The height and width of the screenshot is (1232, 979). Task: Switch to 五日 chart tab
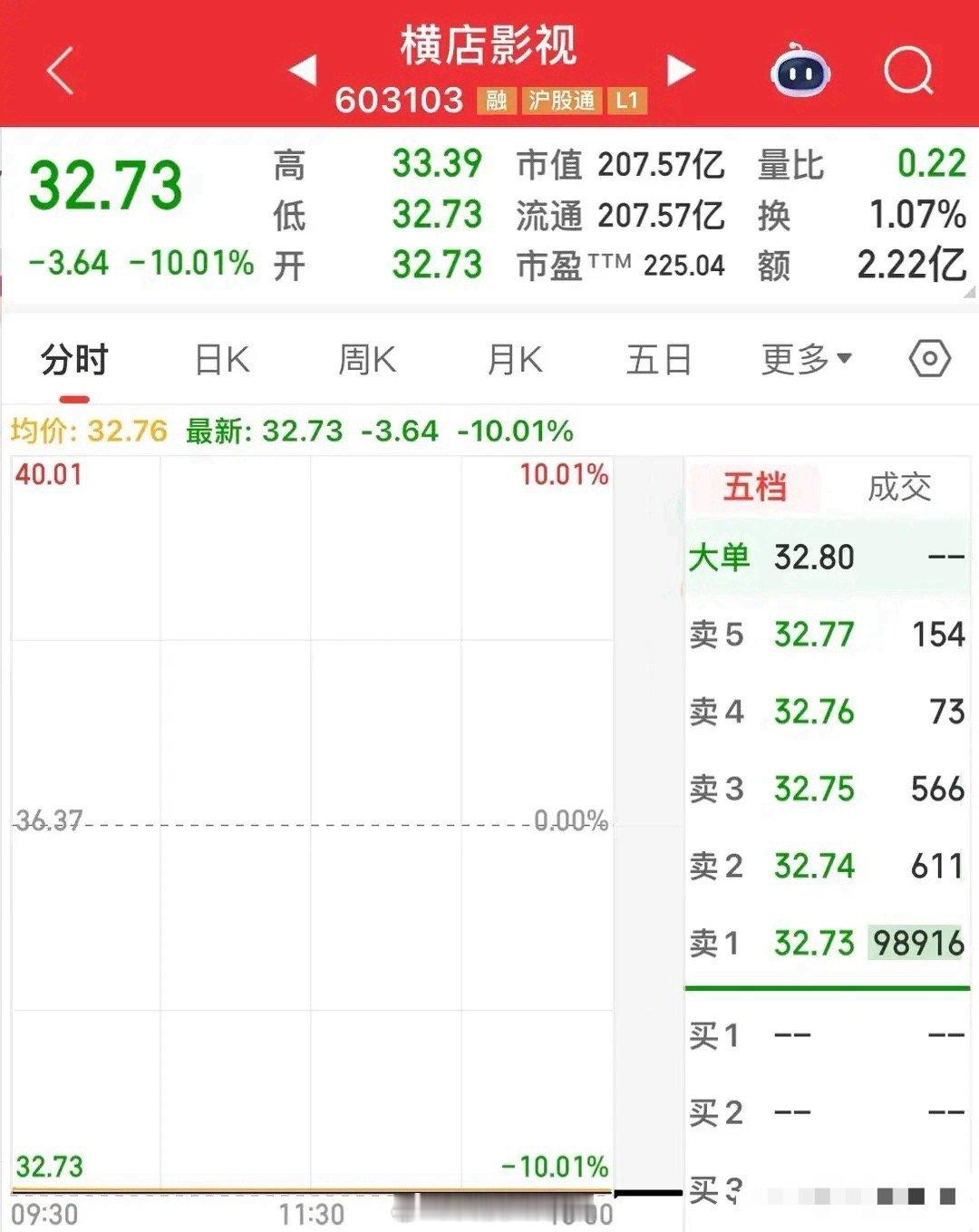(659, 360)
